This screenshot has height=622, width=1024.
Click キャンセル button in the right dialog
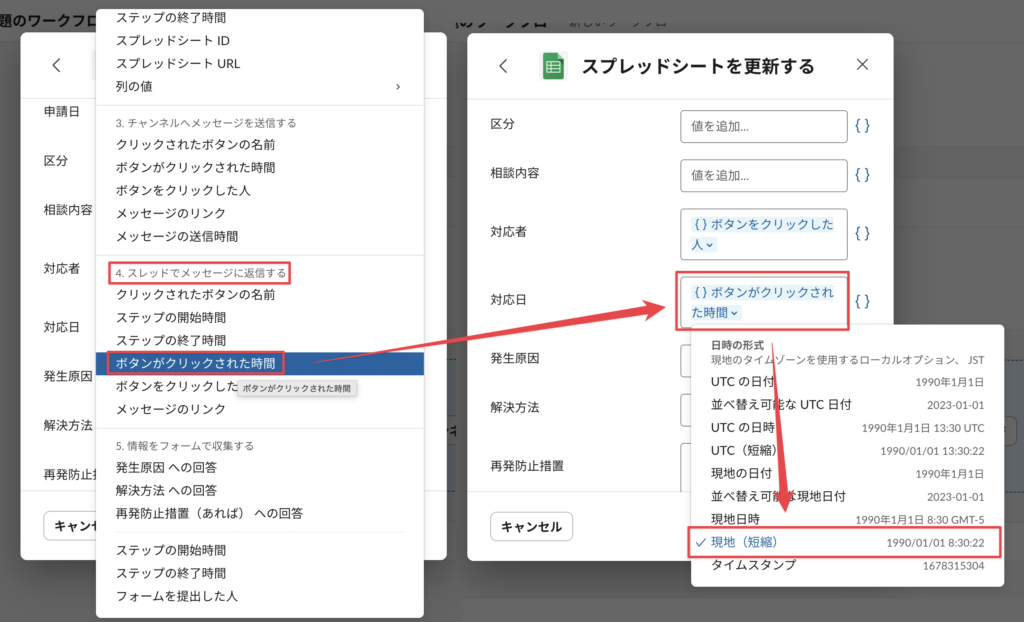point(531,526)
